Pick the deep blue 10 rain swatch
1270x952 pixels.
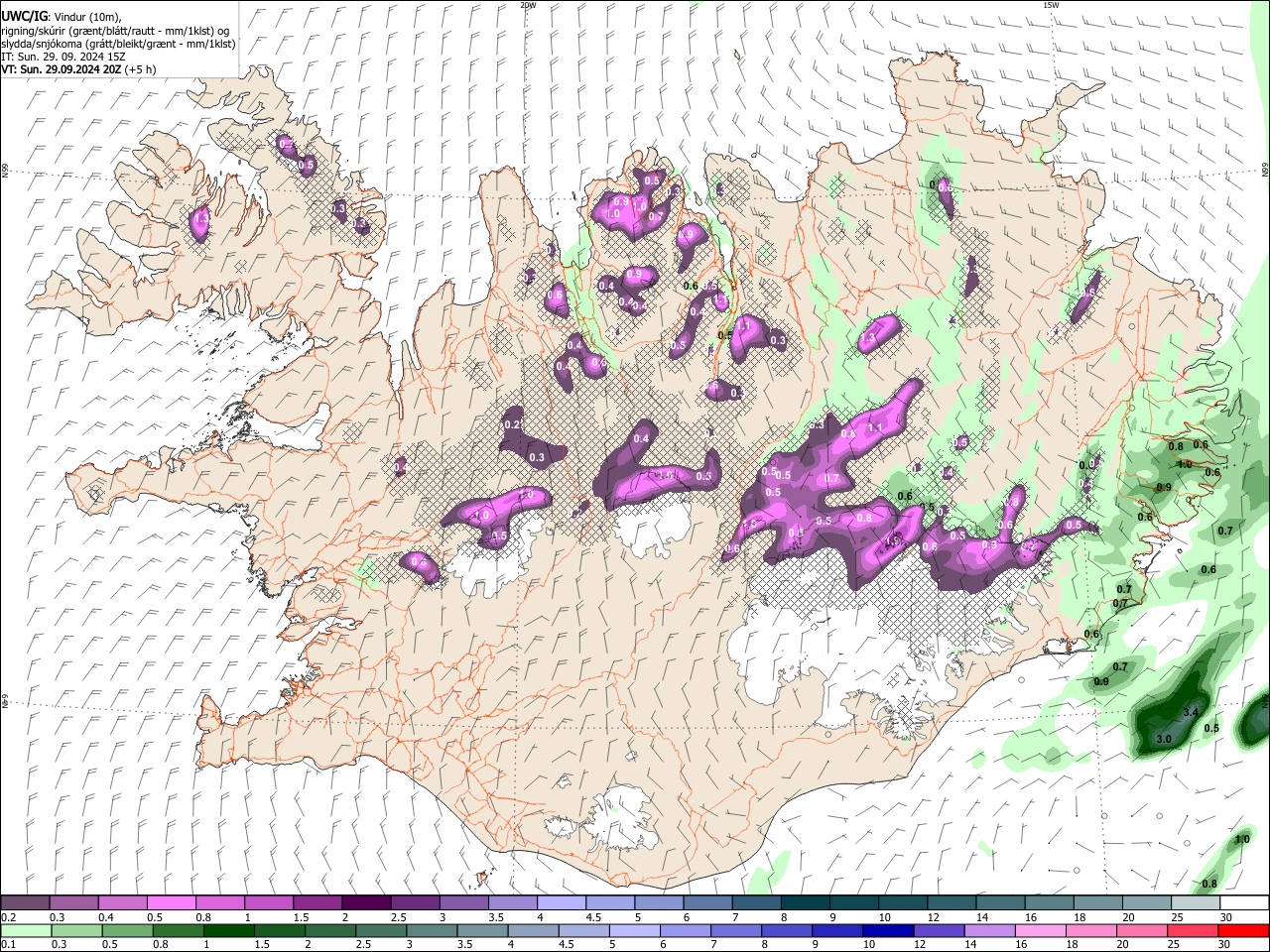[x=887, y=931]
